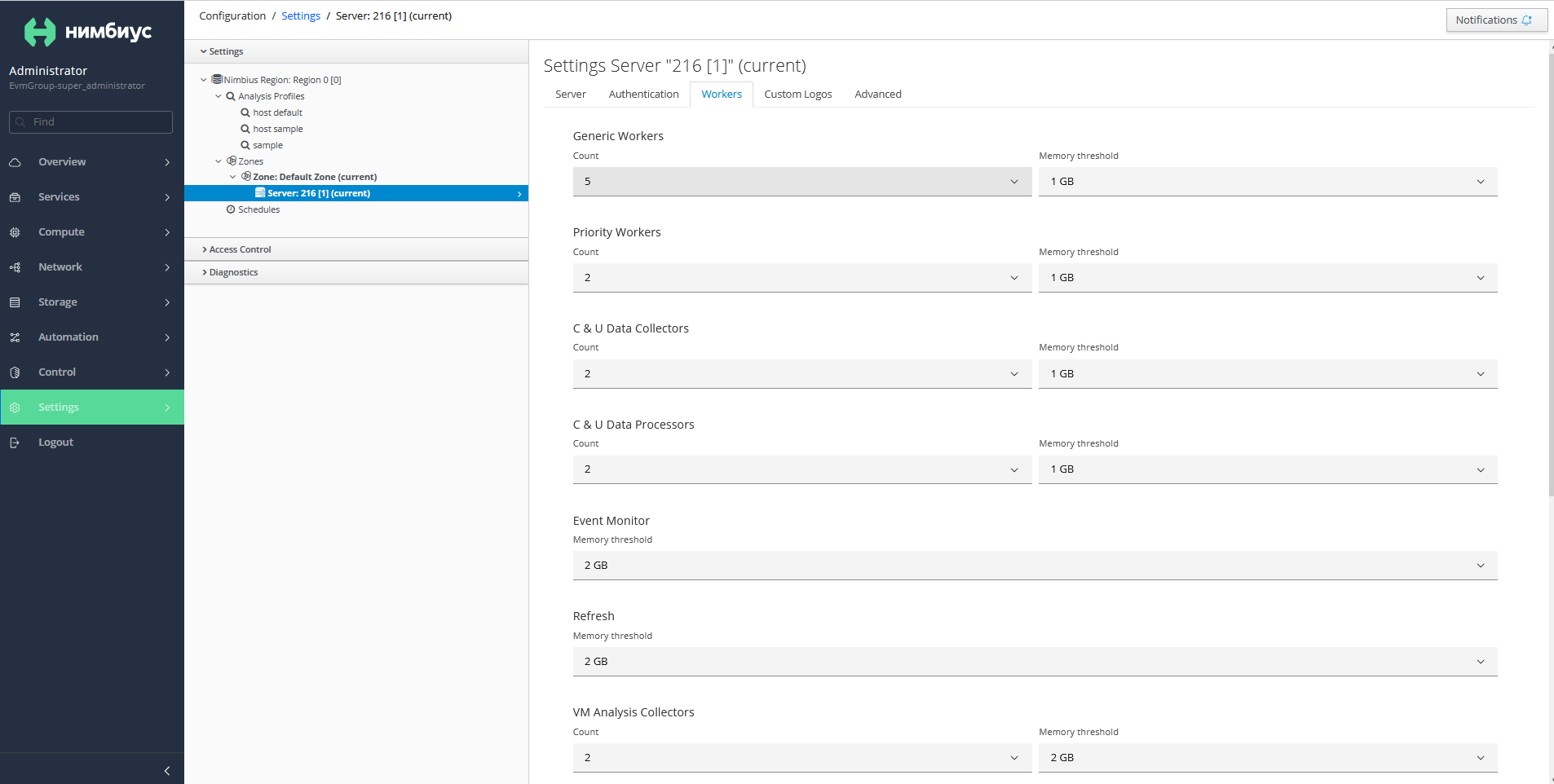Collapse the Analysis Profiles tree node
This screenshot has width=1554, height=784.
[x=219, y=96]
